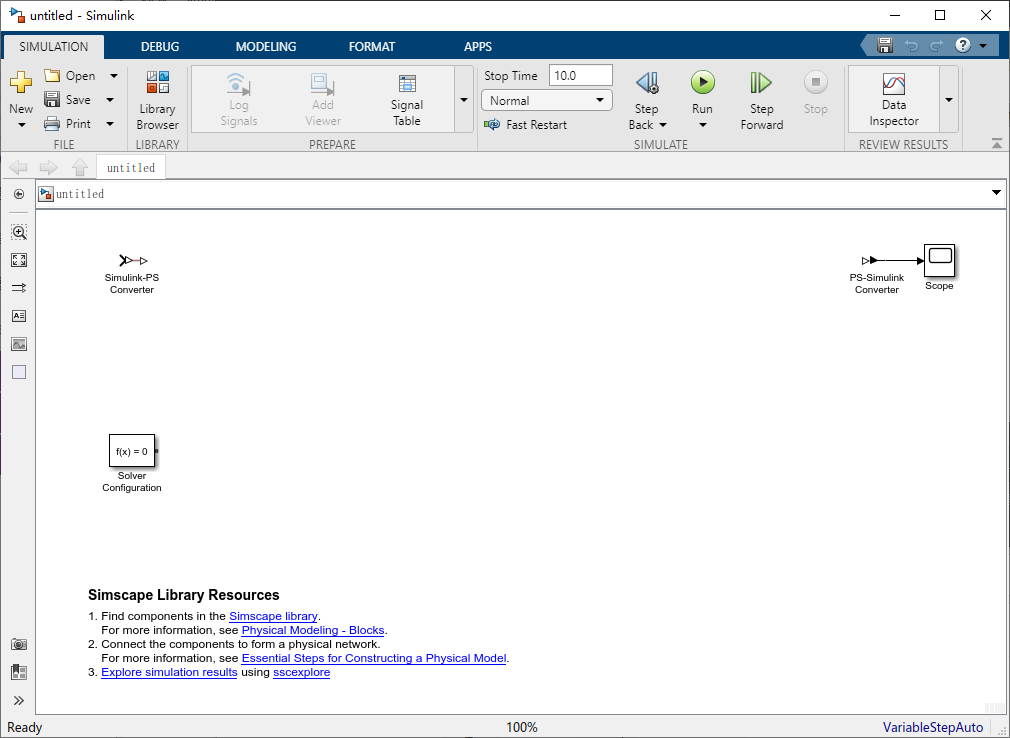This screenshot has width=1010, height=738.
Task: Click Fit to View icon in palette
Action: pos(19,260)
